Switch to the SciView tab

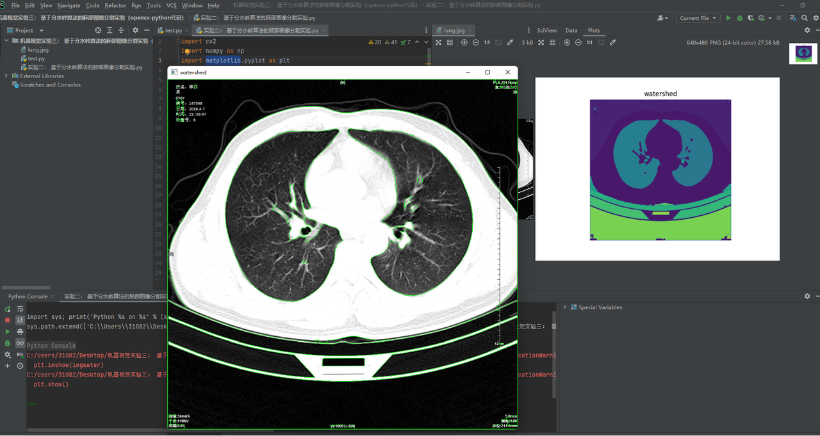click(x=547, y=31)
